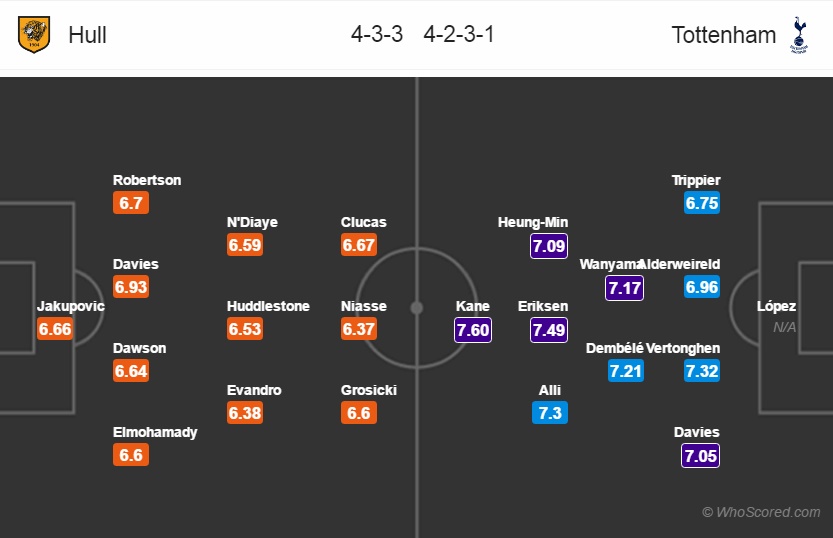Open the Robertson player name
This screenshot has width=833, height=538.
click(147, 180)
